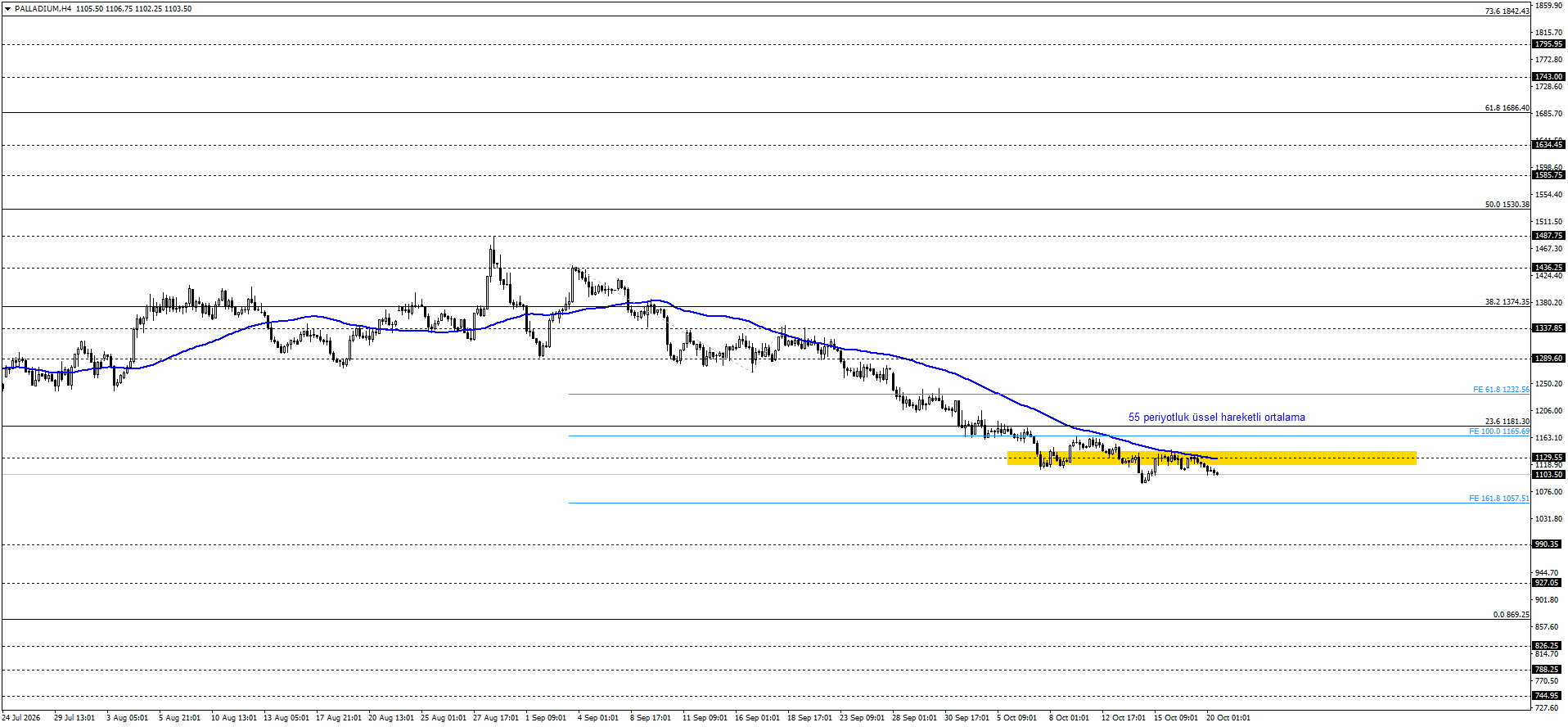The image size is (1568, 727).
Task: Select the PALLADIUM,H4 chart title text
Action: click(x=43, y=9)
